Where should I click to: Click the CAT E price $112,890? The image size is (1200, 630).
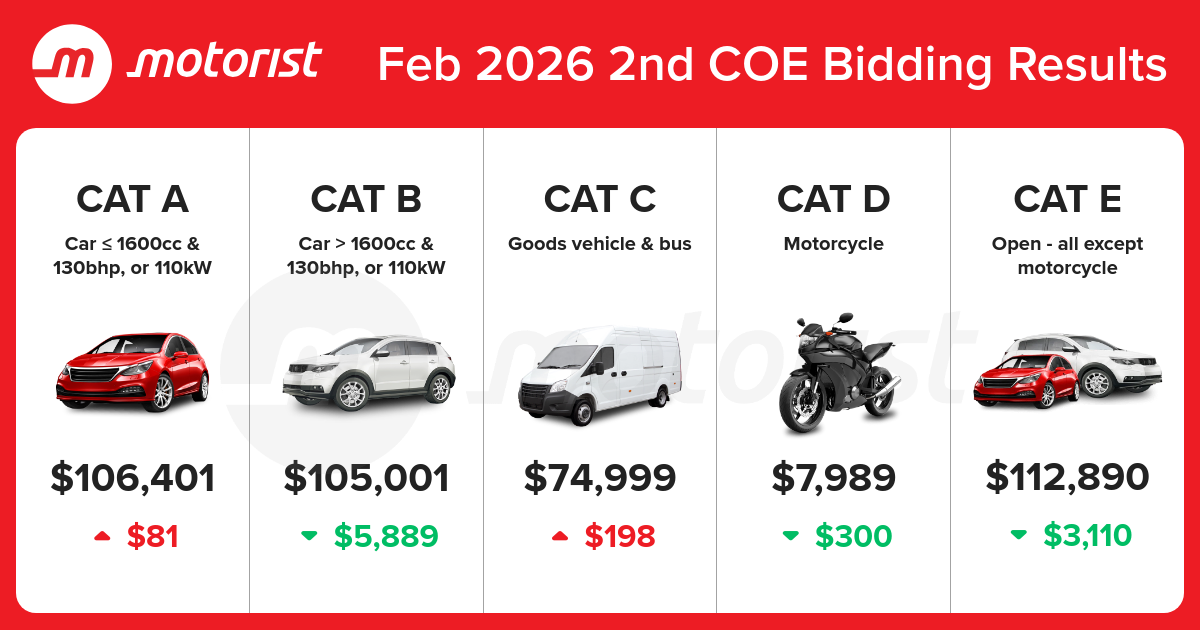[x=1067, y=478]
